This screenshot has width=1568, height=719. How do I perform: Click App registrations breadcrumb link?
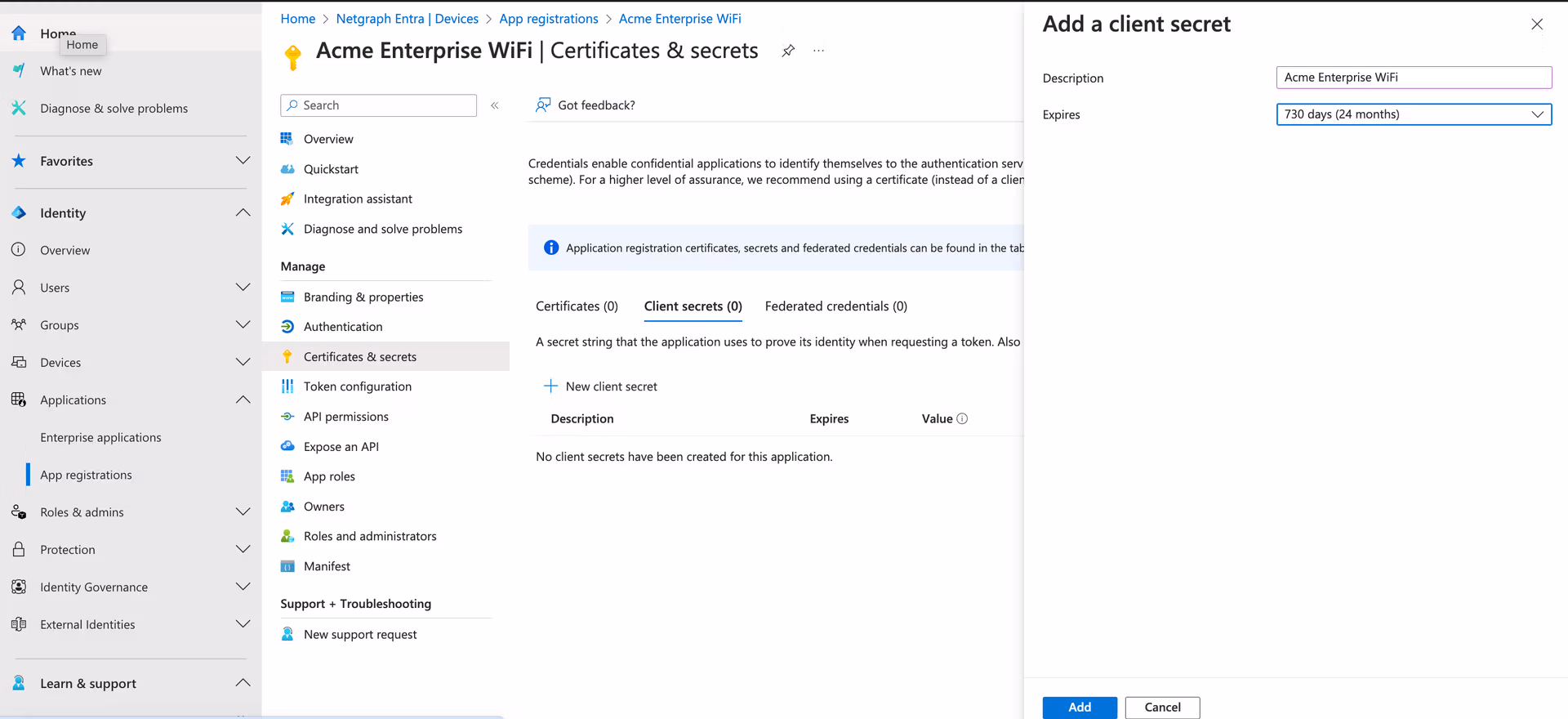(549, 19)
